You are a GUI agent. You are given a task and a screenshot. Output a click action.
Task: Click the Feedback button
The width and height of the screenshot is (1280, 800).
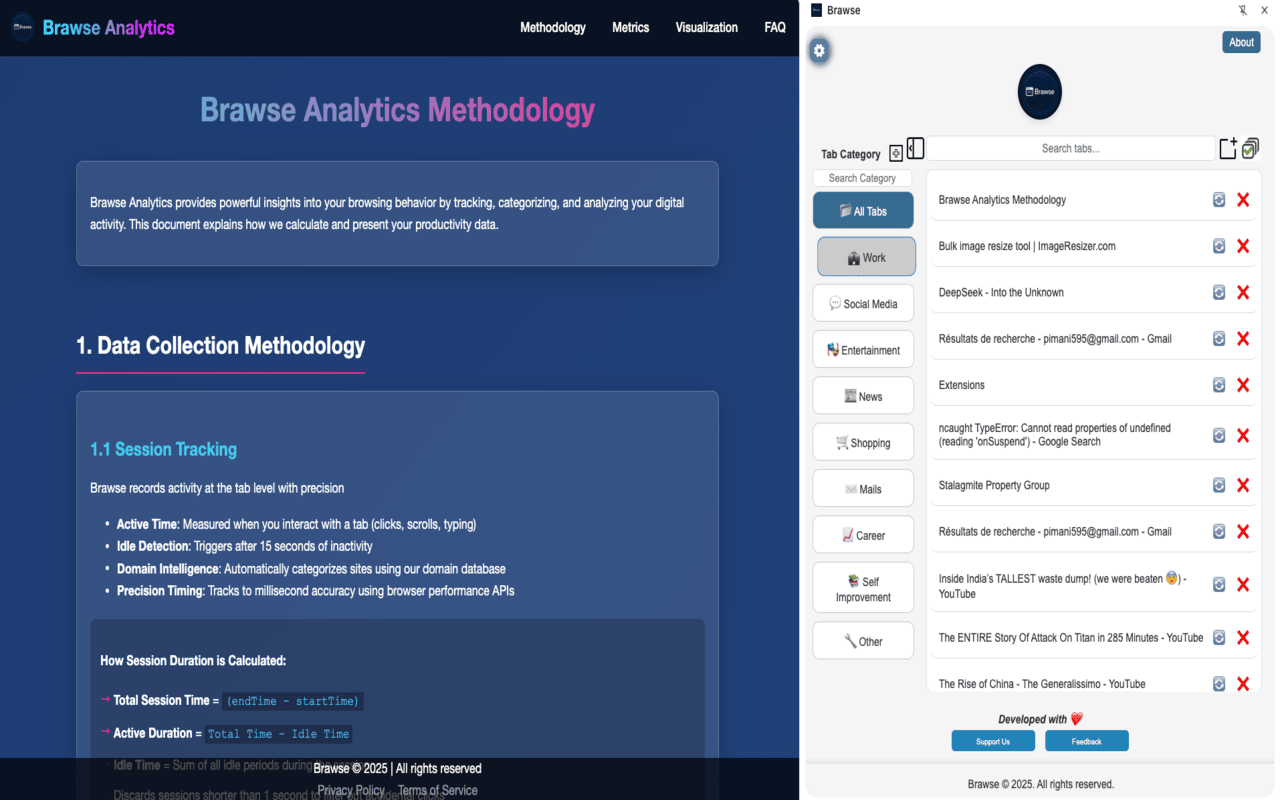(x=1087, y=741)
